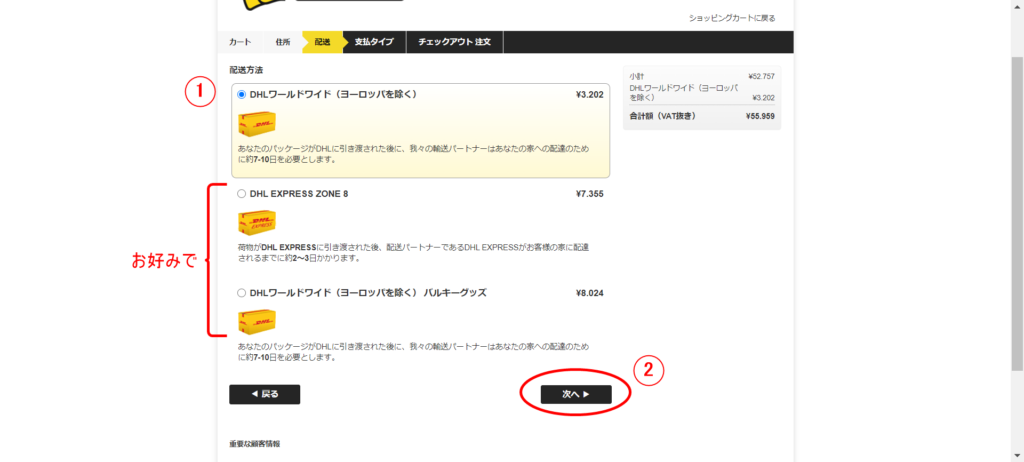The image size is (1024, 462).
Task: Click the 重要な顧客情報 heading
Action: (x=255, y=444)
